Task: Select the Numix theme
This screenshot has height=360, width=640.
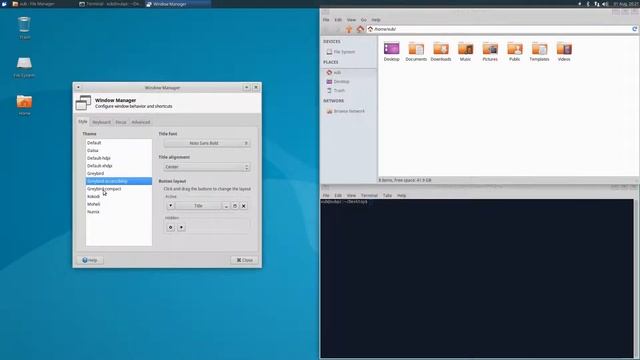Action: point(119,212)
